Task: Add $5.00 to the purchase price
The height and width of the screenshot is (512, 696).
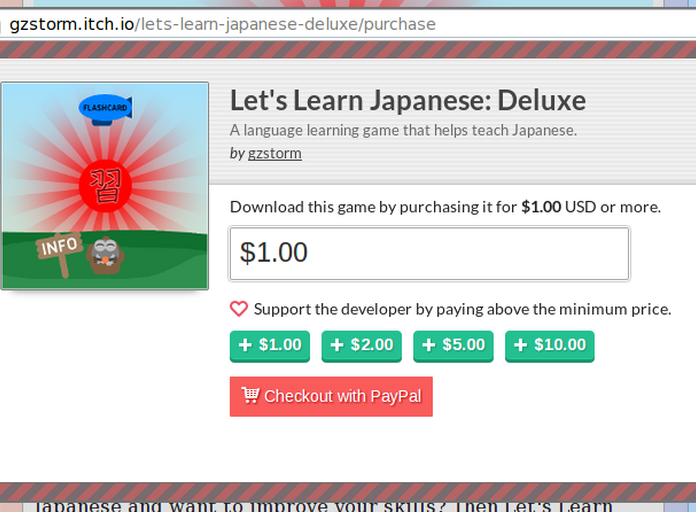Action: 453,346
